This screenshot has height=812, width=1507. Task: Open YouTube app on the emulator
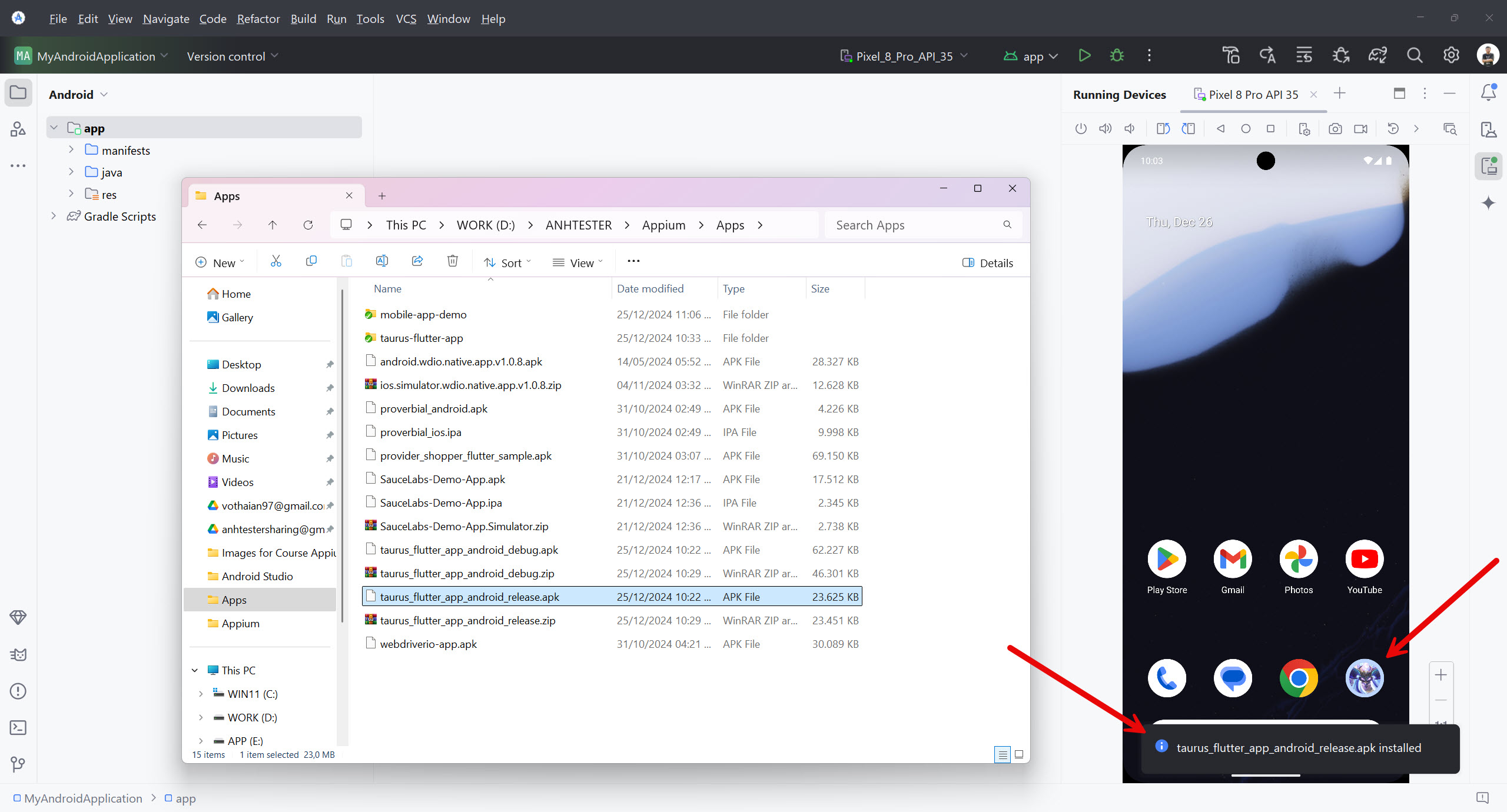pyautogui.click(x=1365, y=559)
